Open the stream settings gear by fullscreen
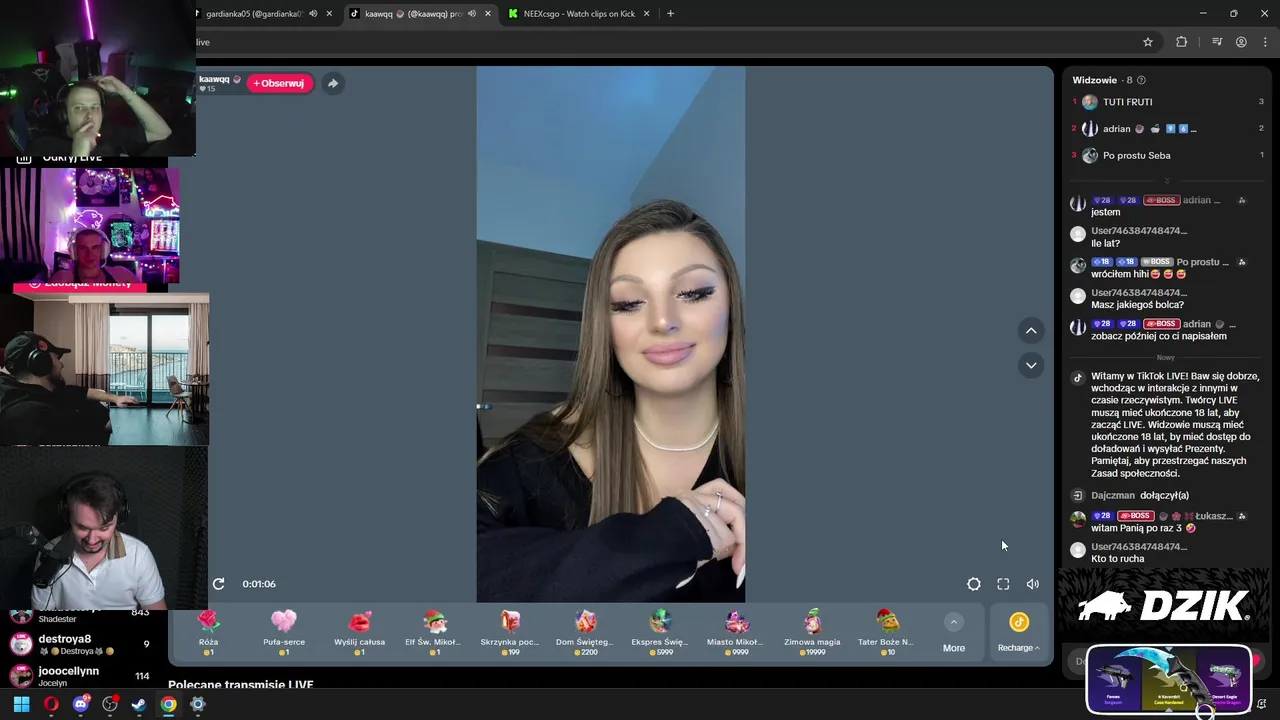The height and width of the screenshot is (720, 1280). click(x=974, y=584)
